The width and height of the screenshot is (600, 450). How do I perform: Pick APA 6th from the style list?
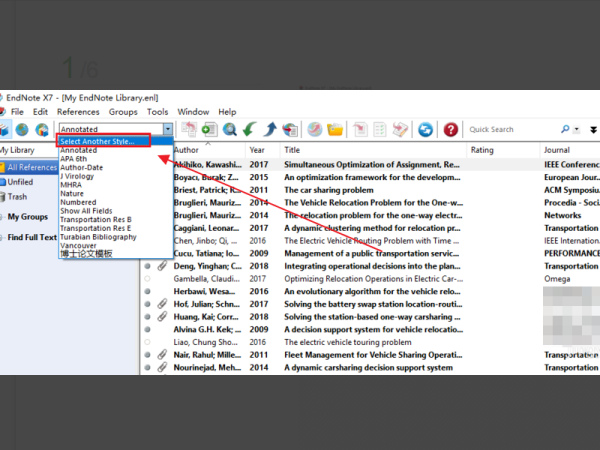coord(73,159)
